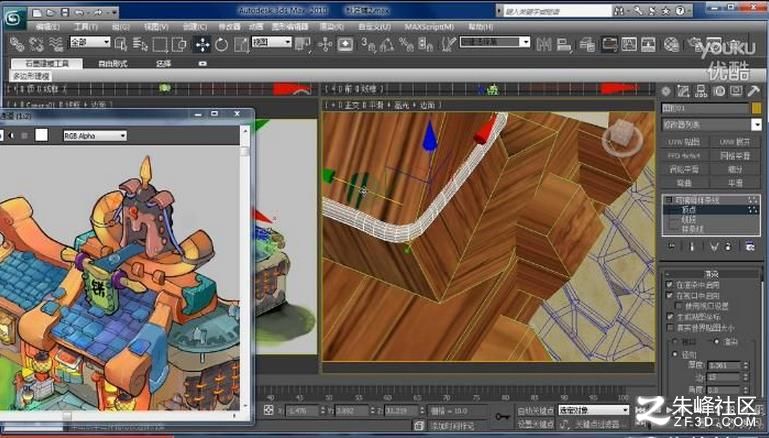This screenshot has width=769, height=438.
Task: Click the Use Pivot Point Center icon
Action: 302,44
